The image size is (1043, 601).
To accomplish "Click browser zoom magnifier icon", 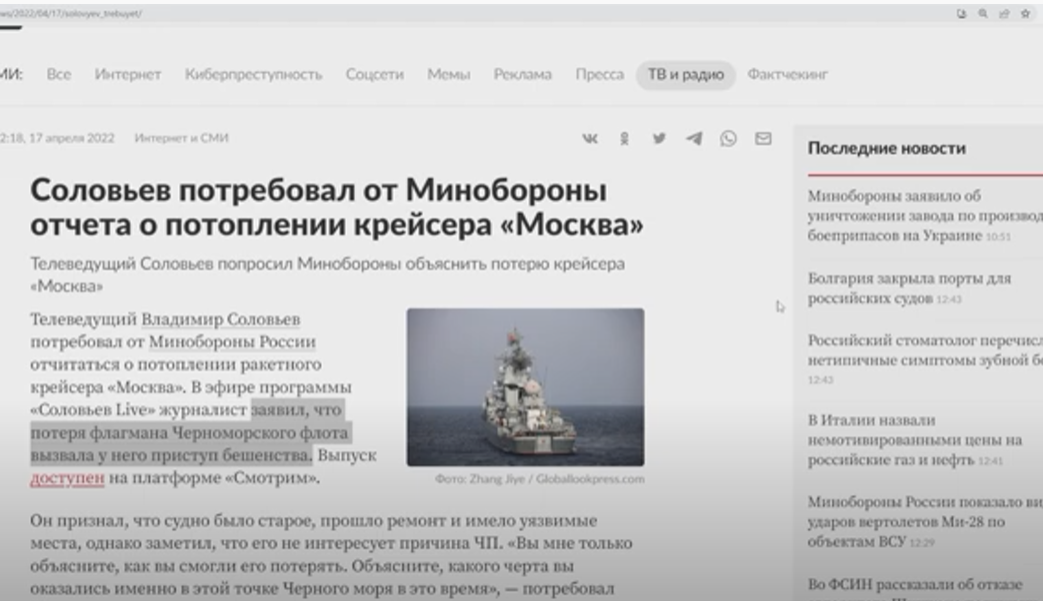I will tap(983, 14).
